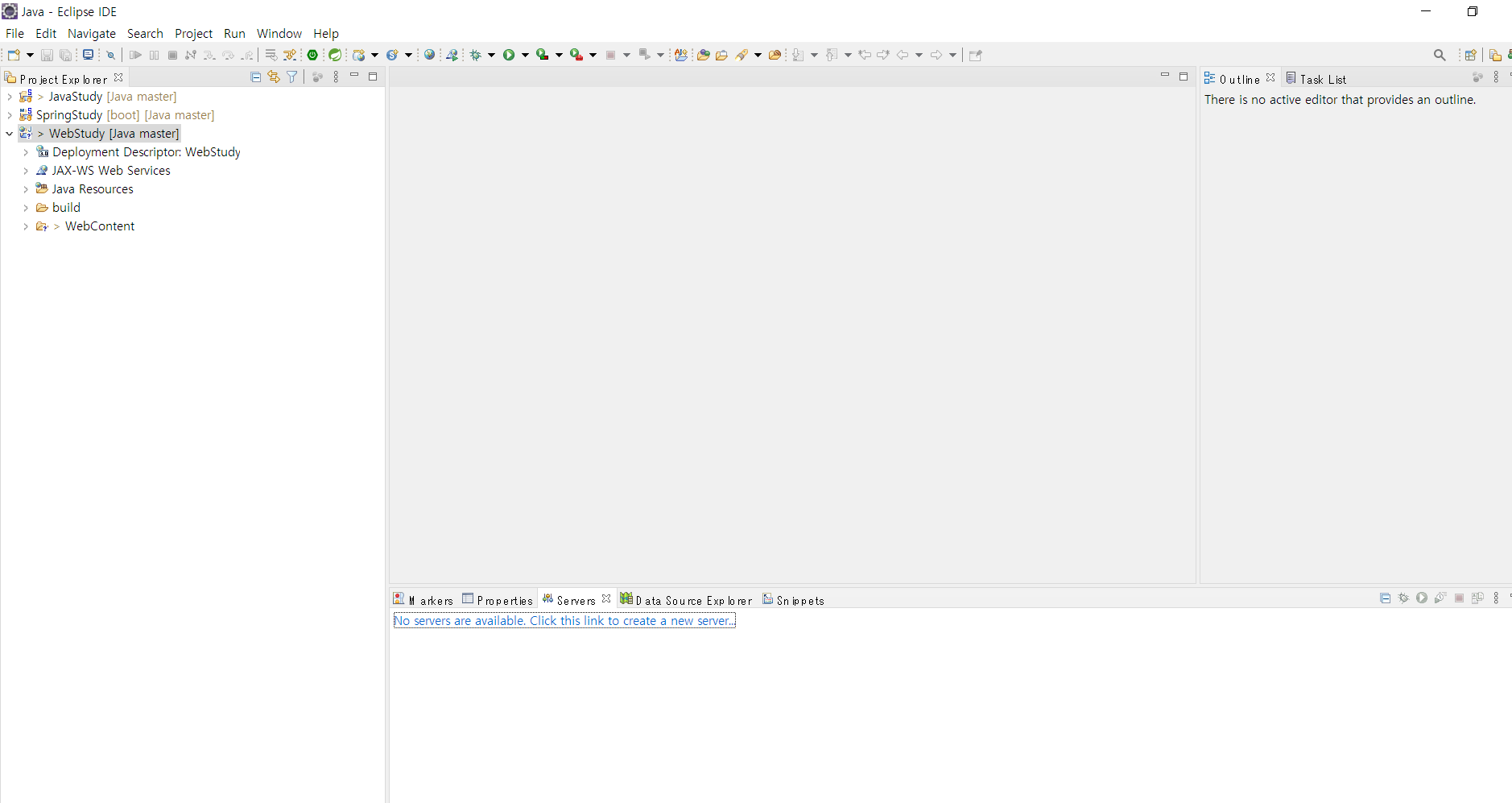Click the Spring Boot Dashboard power icon
The width and height of the screenshot is (1512, 803).
tap(312, 55)
